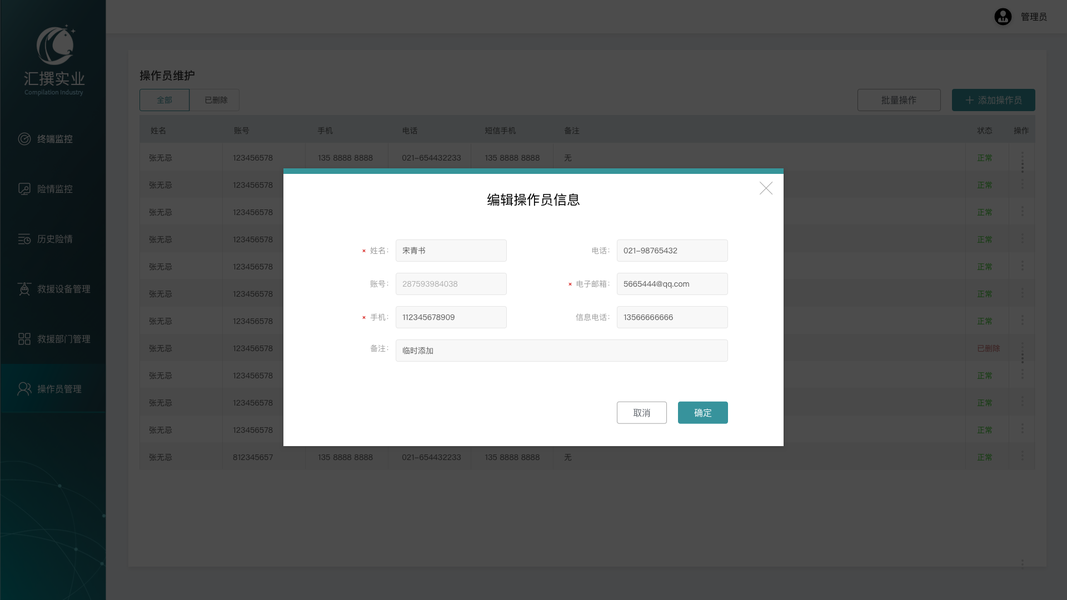
Task: Click the 救援设备管理 equipment icon
Action: [x=24, y=289]
